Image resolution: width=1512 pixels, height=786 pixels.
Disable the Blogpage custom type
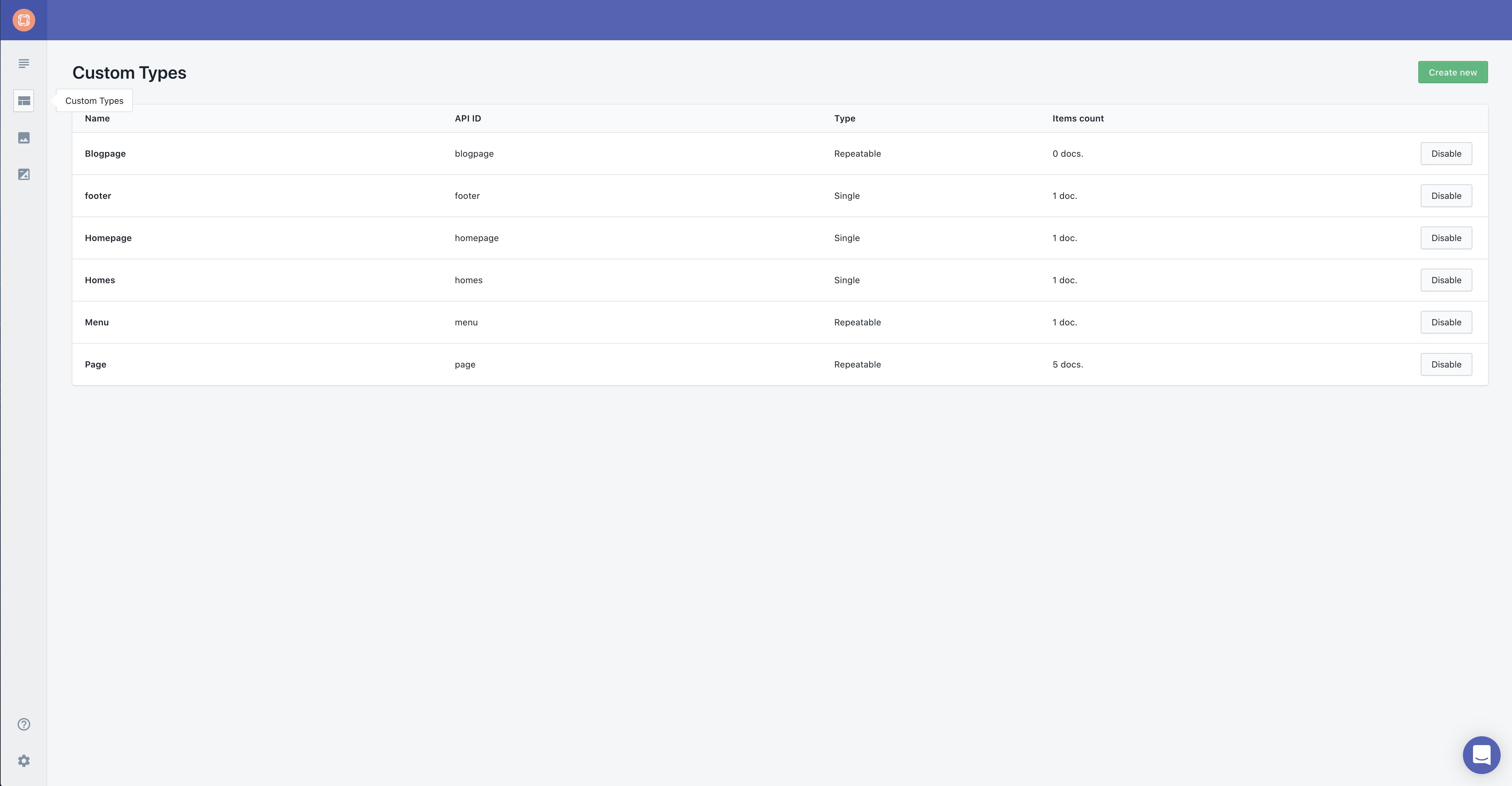(x=1446, y=154)
